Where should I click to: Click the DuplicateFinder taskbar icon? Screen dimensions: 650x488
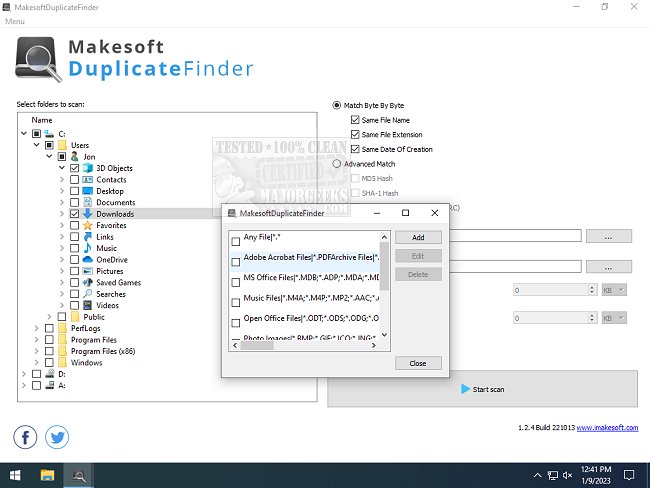78,476
